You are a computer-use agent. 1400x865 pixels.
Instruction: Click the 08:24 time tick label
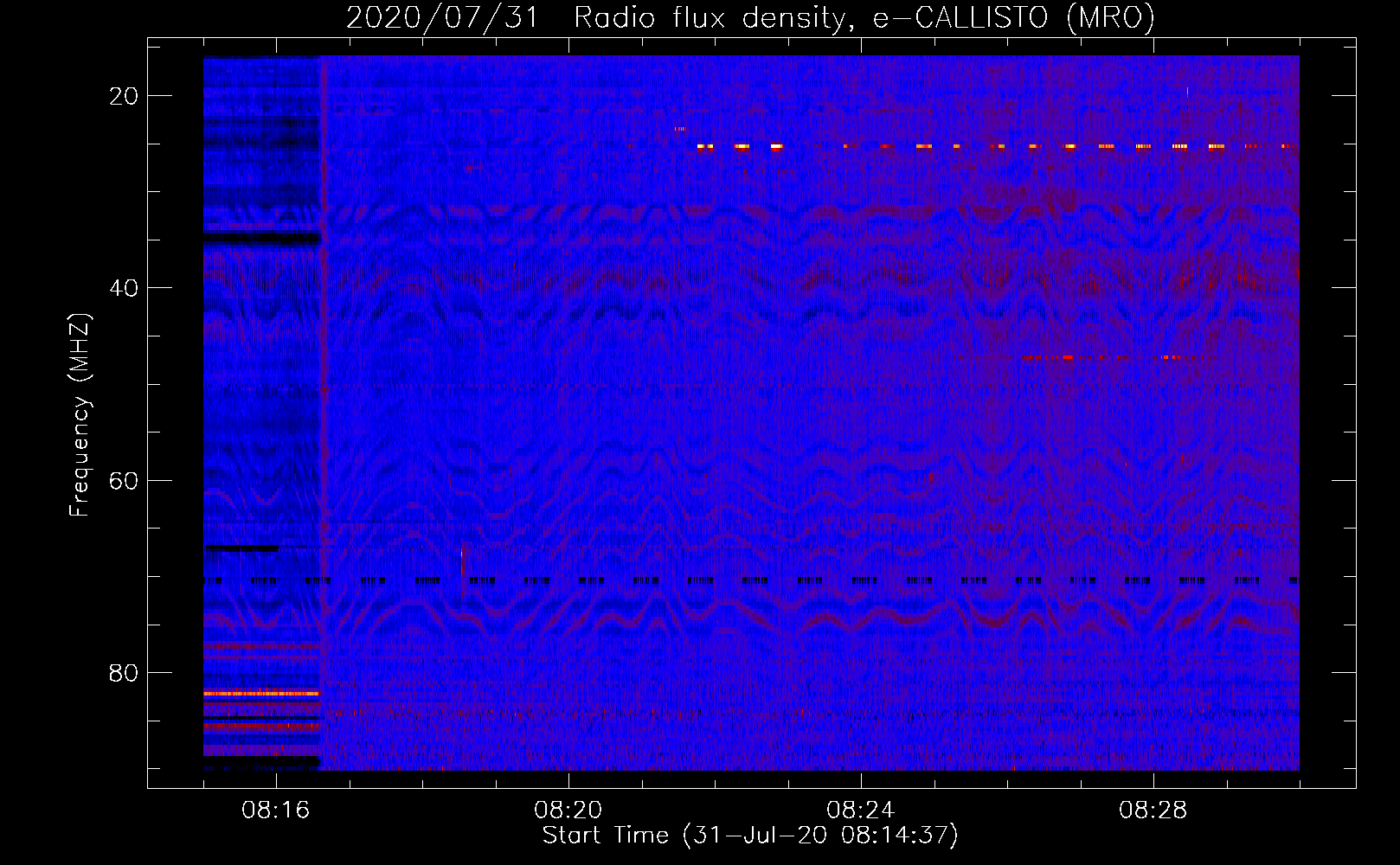click(x=861, y=811)
